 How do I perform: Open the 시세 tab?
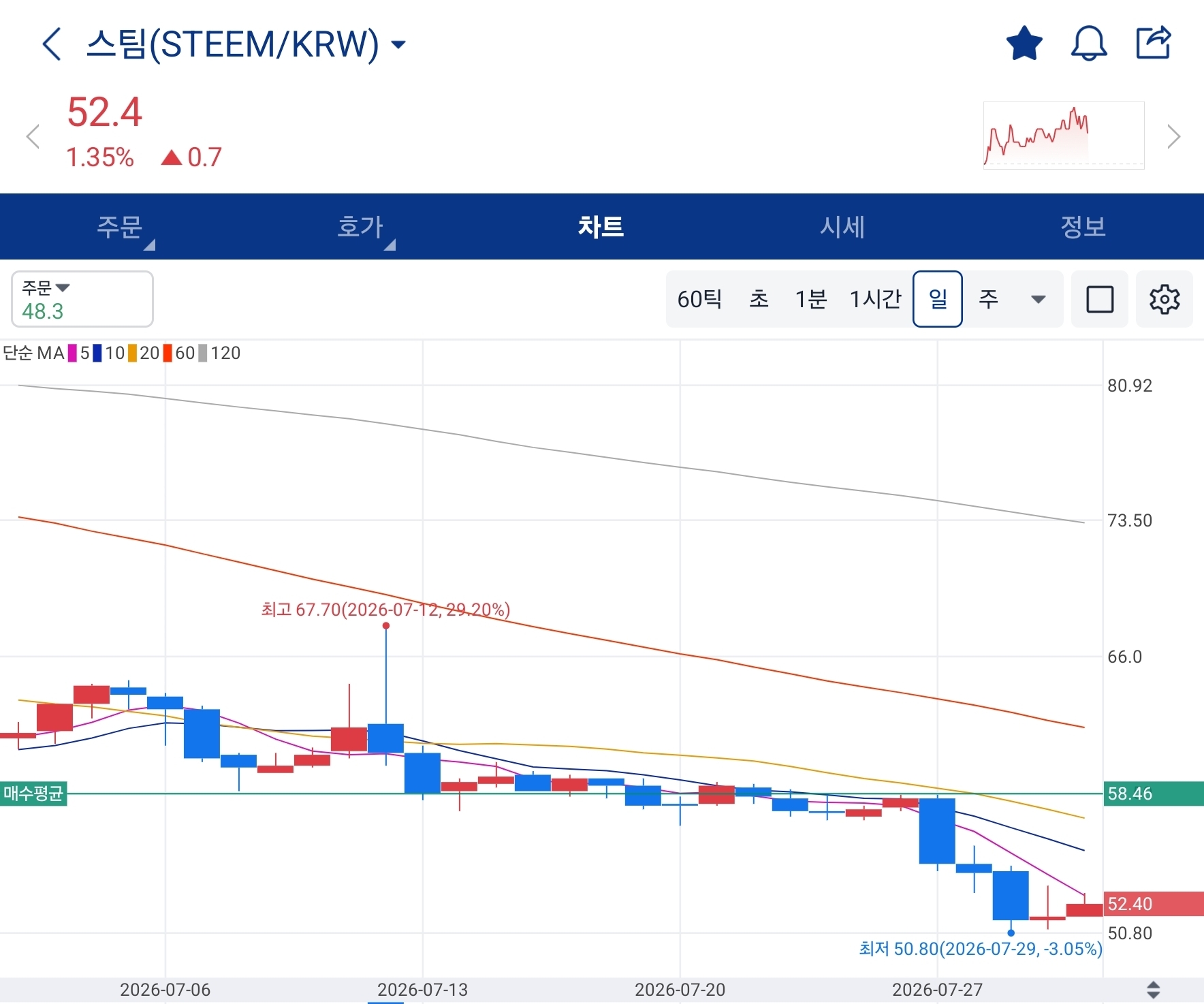[x=842, y=227]
